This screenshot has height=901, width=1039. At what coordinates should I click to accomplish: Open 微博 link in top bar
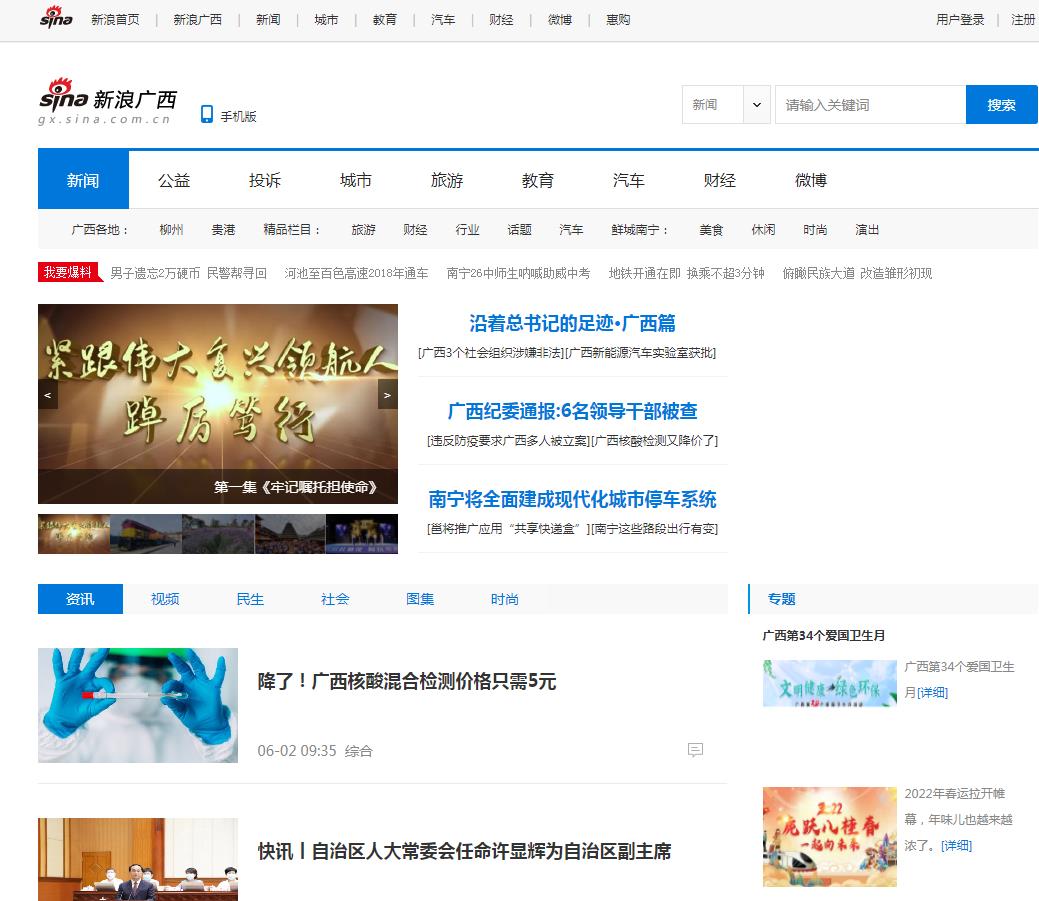click(x=559, y=20)
